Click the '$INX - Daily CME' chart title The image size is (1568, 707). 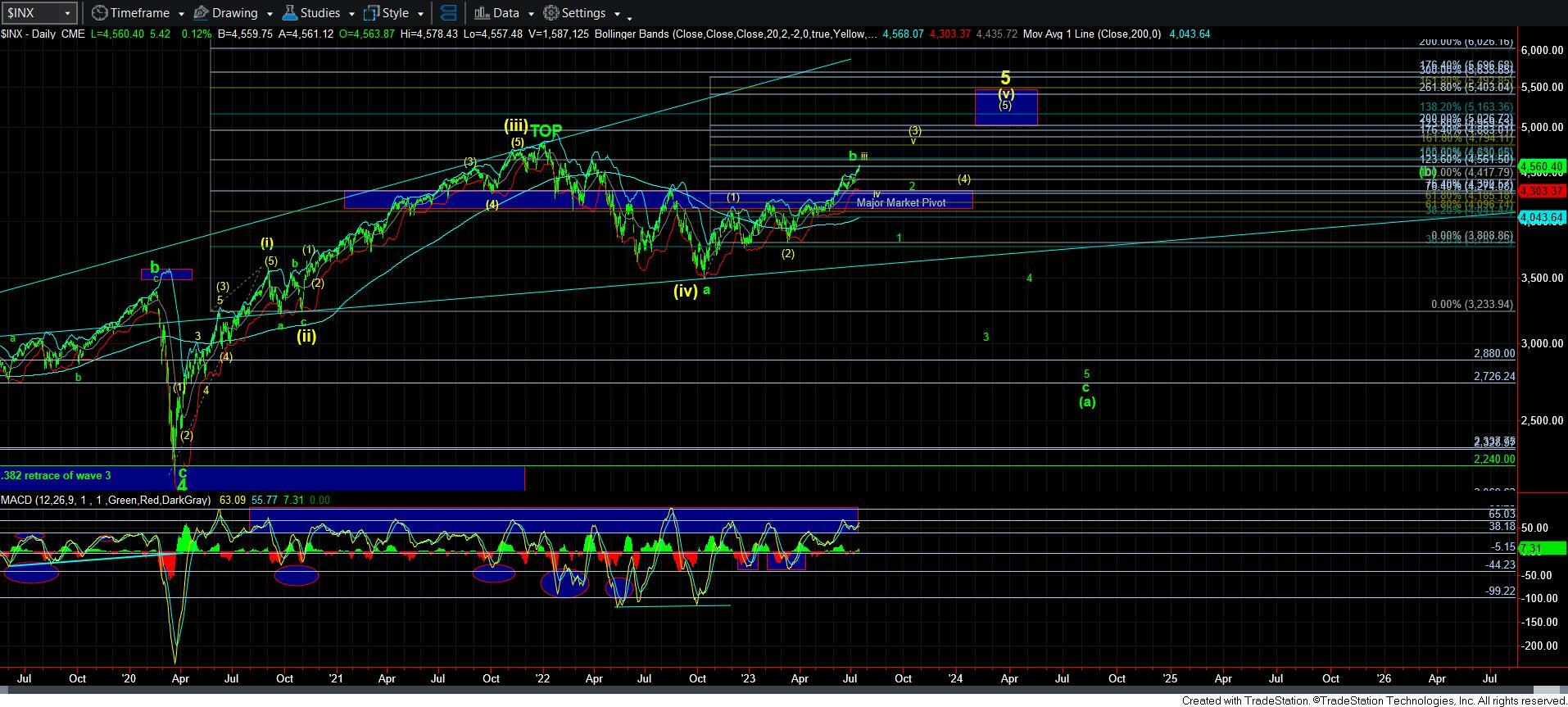click(43, 34)
